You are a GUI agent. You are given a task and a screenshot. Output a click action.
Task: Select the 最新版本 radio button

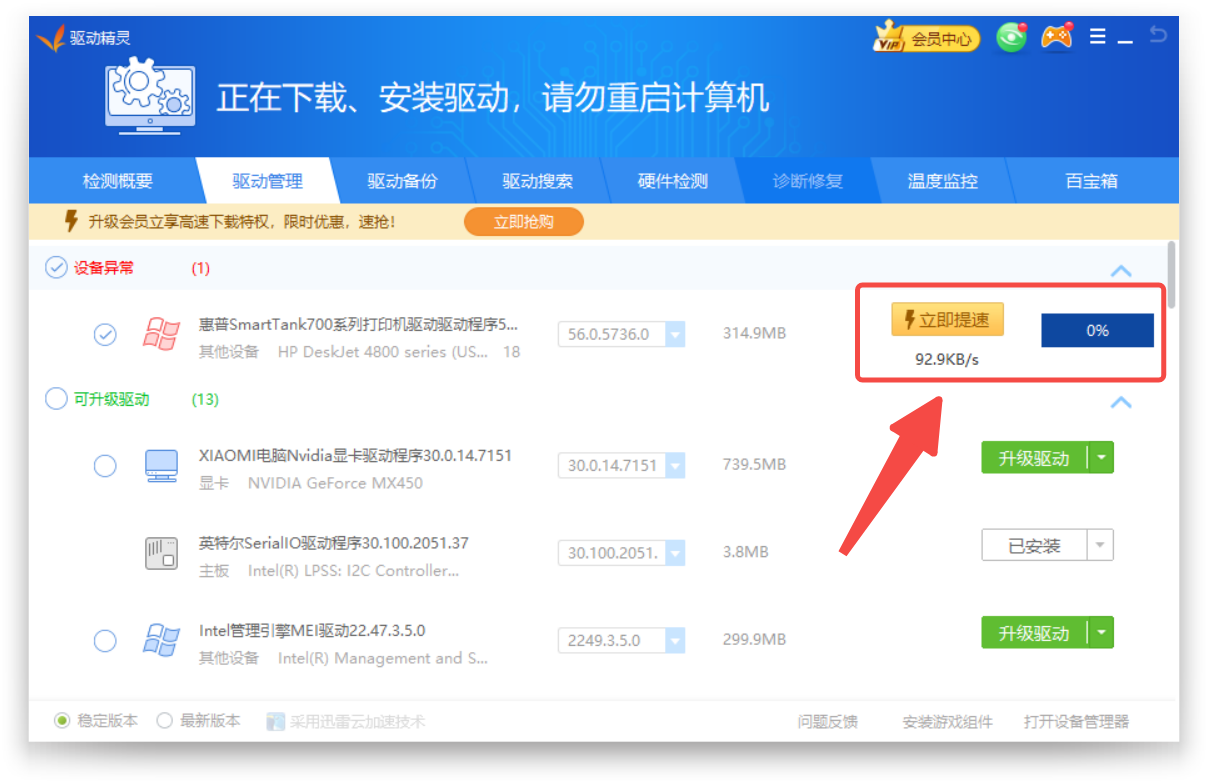coord(163,720)
